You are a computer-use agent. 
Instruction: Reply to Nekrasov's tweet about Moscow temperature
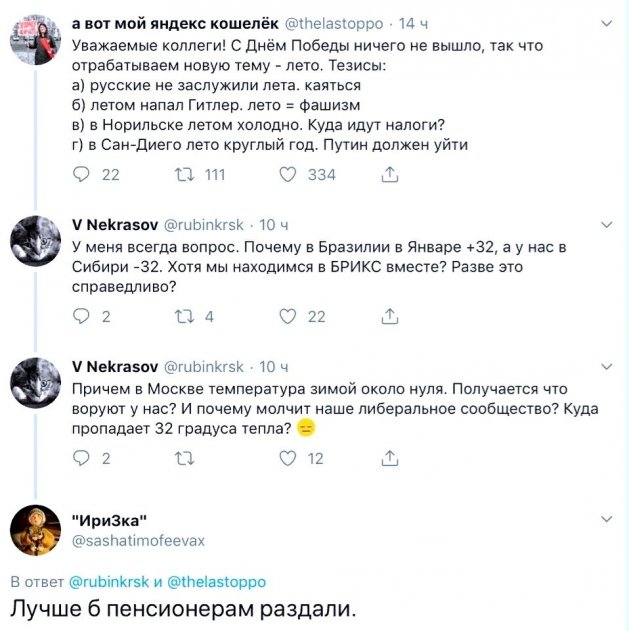click(x=84, y=459)
